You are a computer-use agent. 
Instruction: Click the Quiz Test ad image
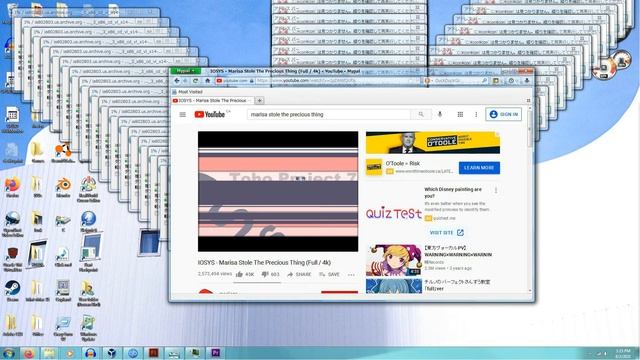pyautogui.click(x=393, y=213)
